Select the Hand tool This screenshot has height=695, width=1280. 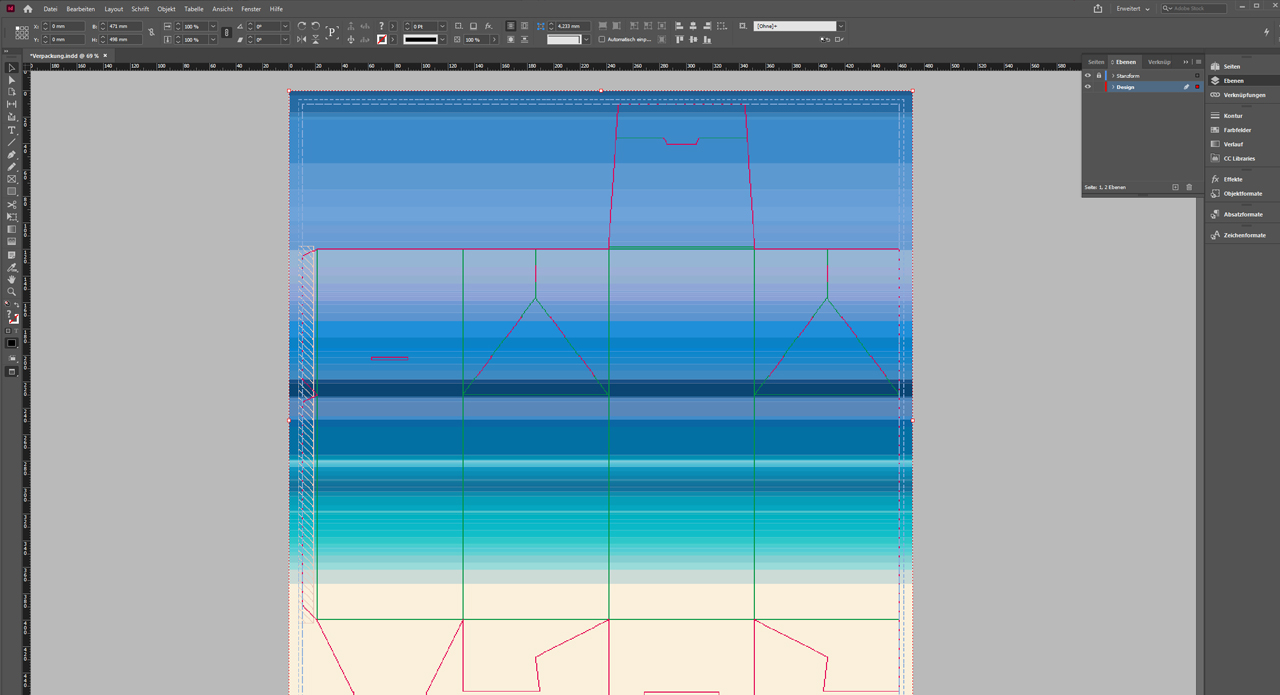pyautogui.click(x=12, y=280)
